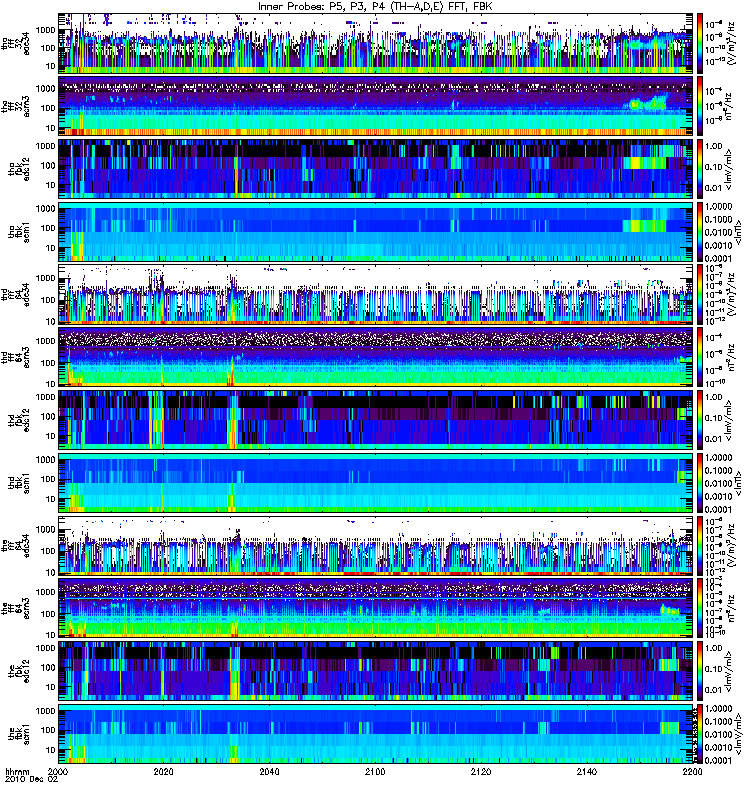Click the "hhmm" axis unit label
The width and height of the screenshot is (750, 800).
[x=17, y=772]
